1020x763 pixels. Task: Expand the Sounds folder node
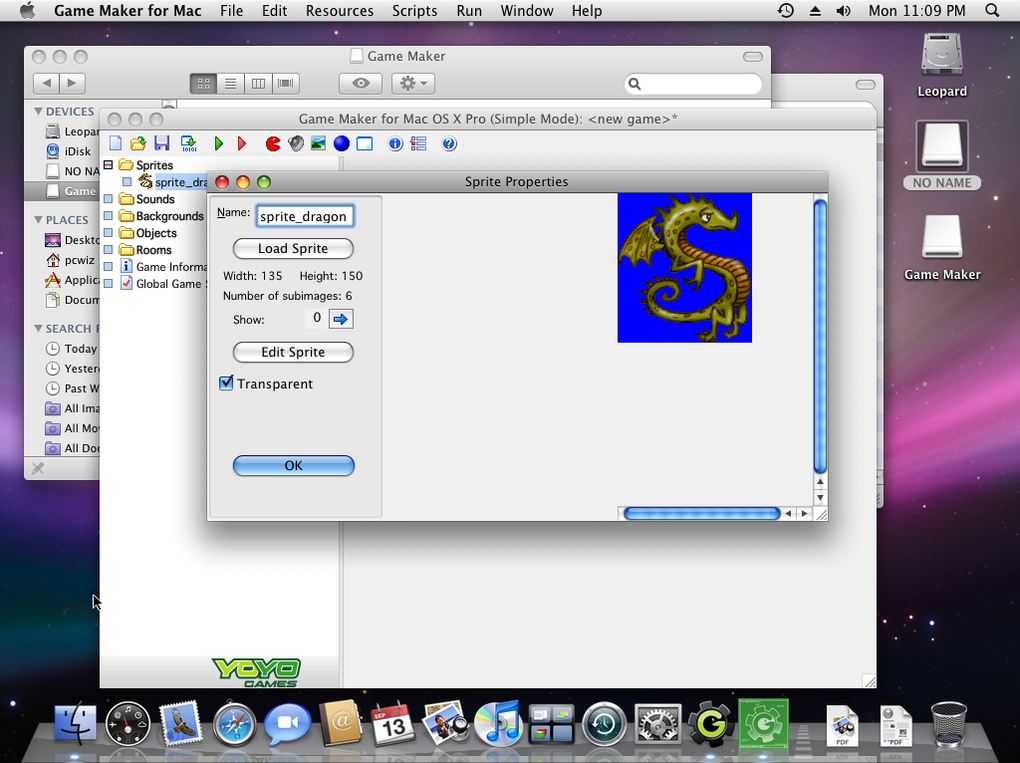point(108,199)
